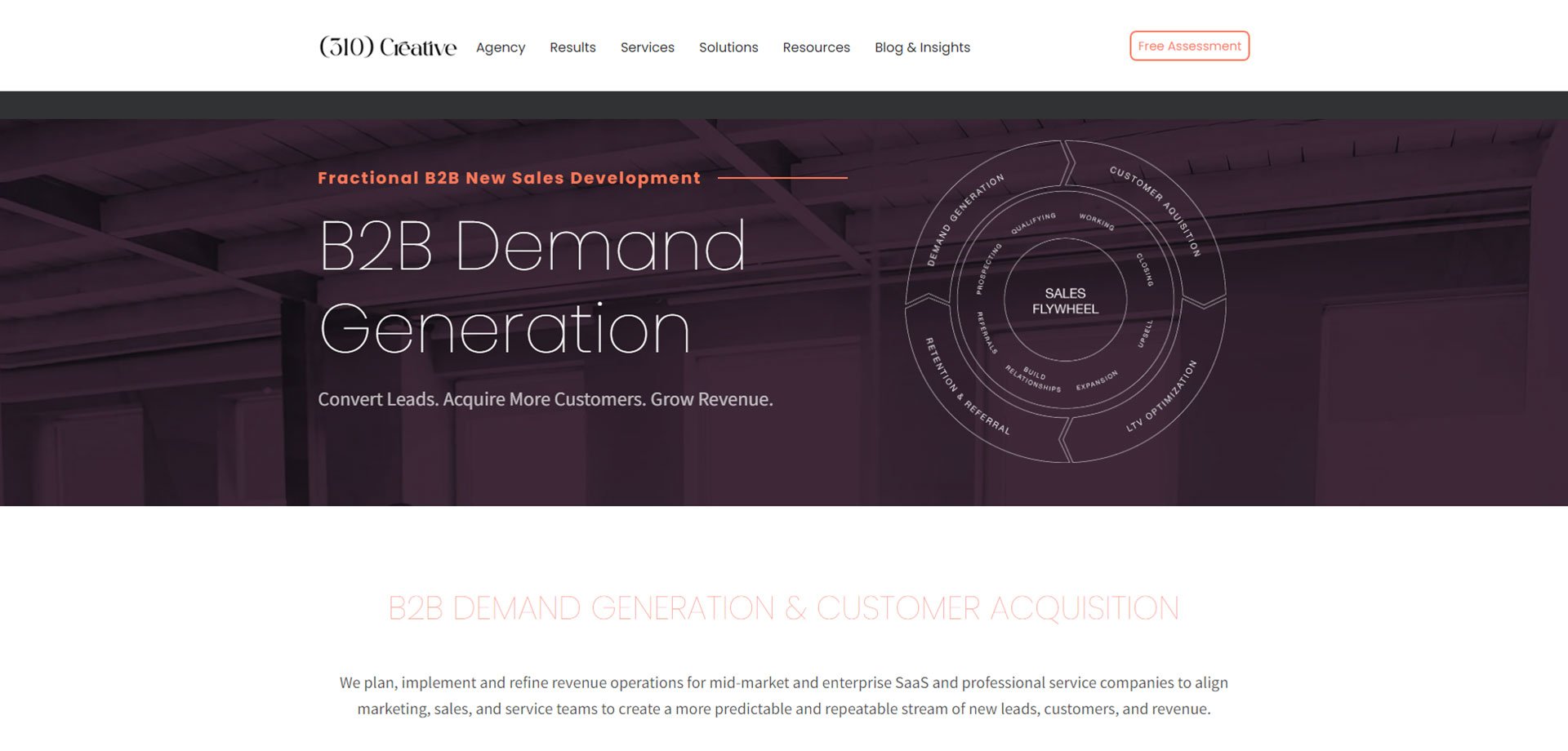The image size is (1568, 751).
Task: Click the Qualifying label in the flywheel
Action: [1033, 223]
